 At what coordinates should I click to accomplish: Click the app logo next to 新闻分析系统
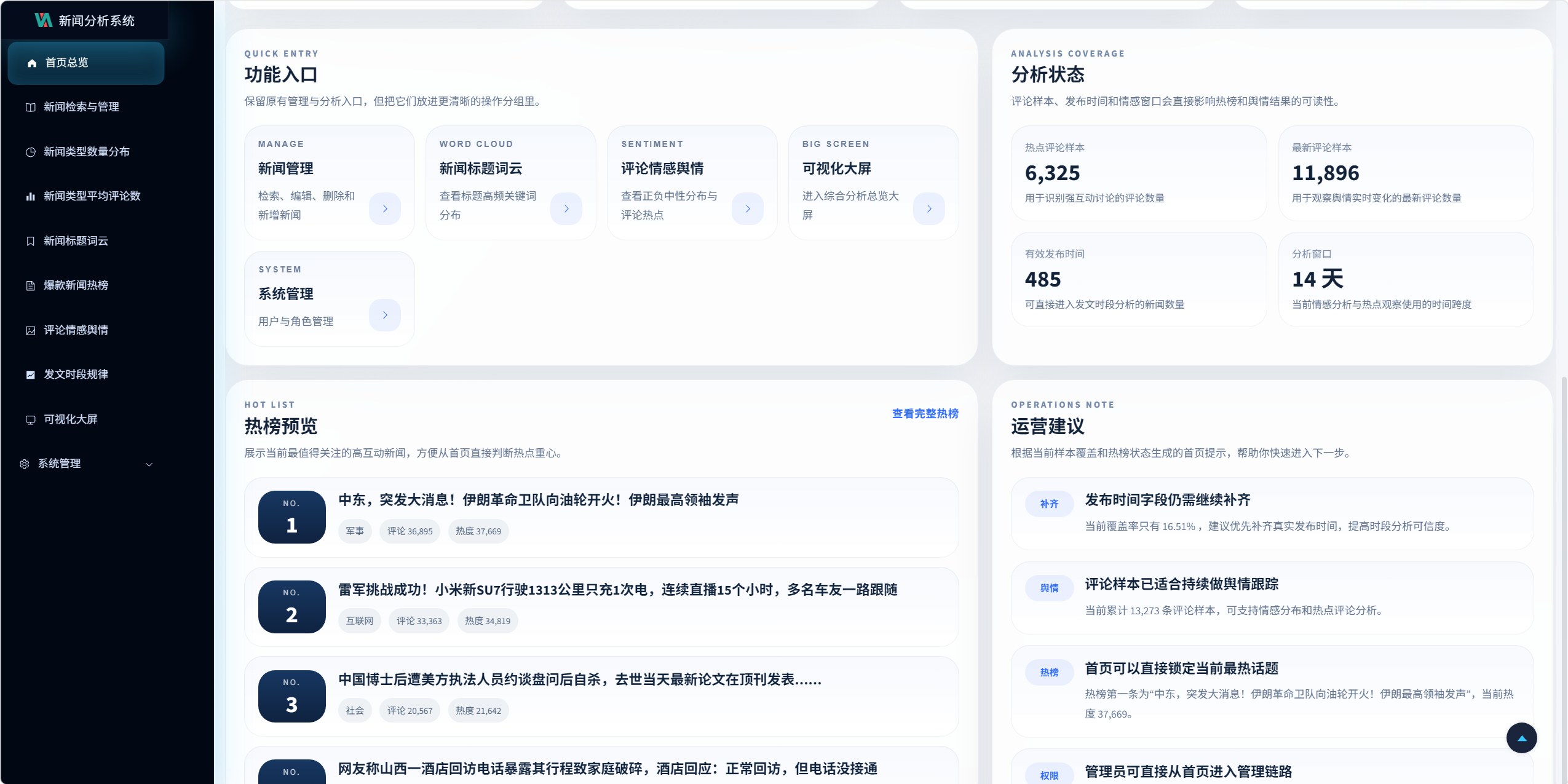pyautogui.click(x=43, y=20)
